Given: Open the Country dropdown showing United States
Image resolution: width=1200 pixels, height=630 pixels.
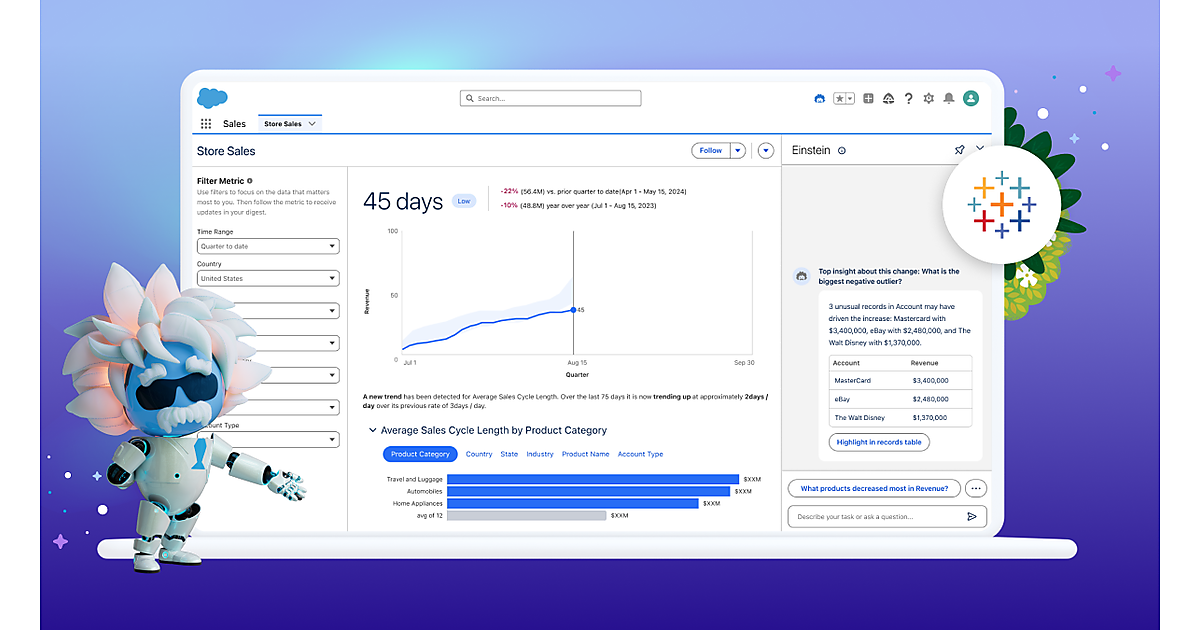Looking at the screenshot, I should tap(268, 279).
